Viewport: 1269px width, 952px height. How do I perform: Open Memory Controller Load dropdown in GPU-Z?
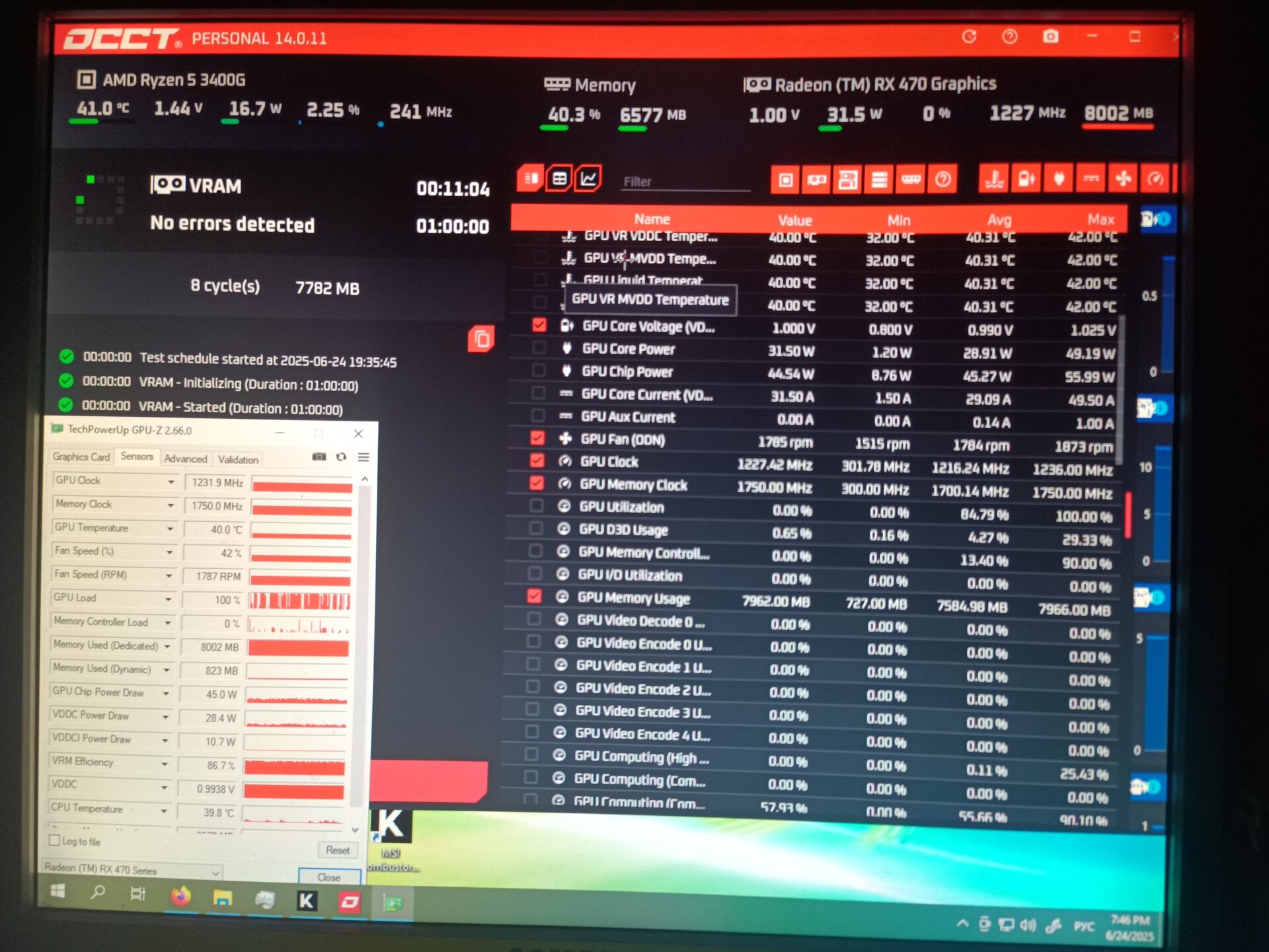click(x=168, y=622)
